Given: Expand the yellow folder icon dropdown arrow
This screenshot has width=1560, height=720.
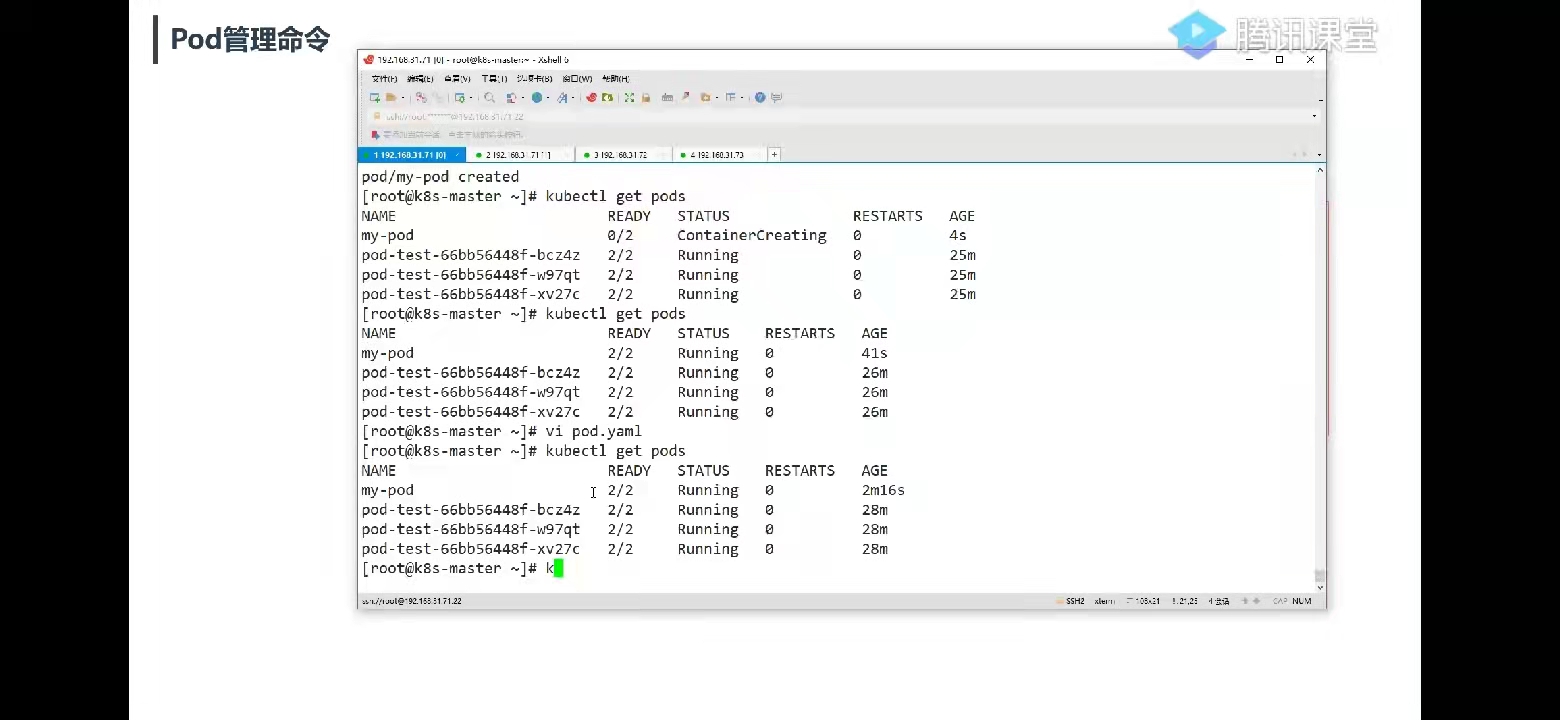Looking at the screenshot, I should pos(716,98).
